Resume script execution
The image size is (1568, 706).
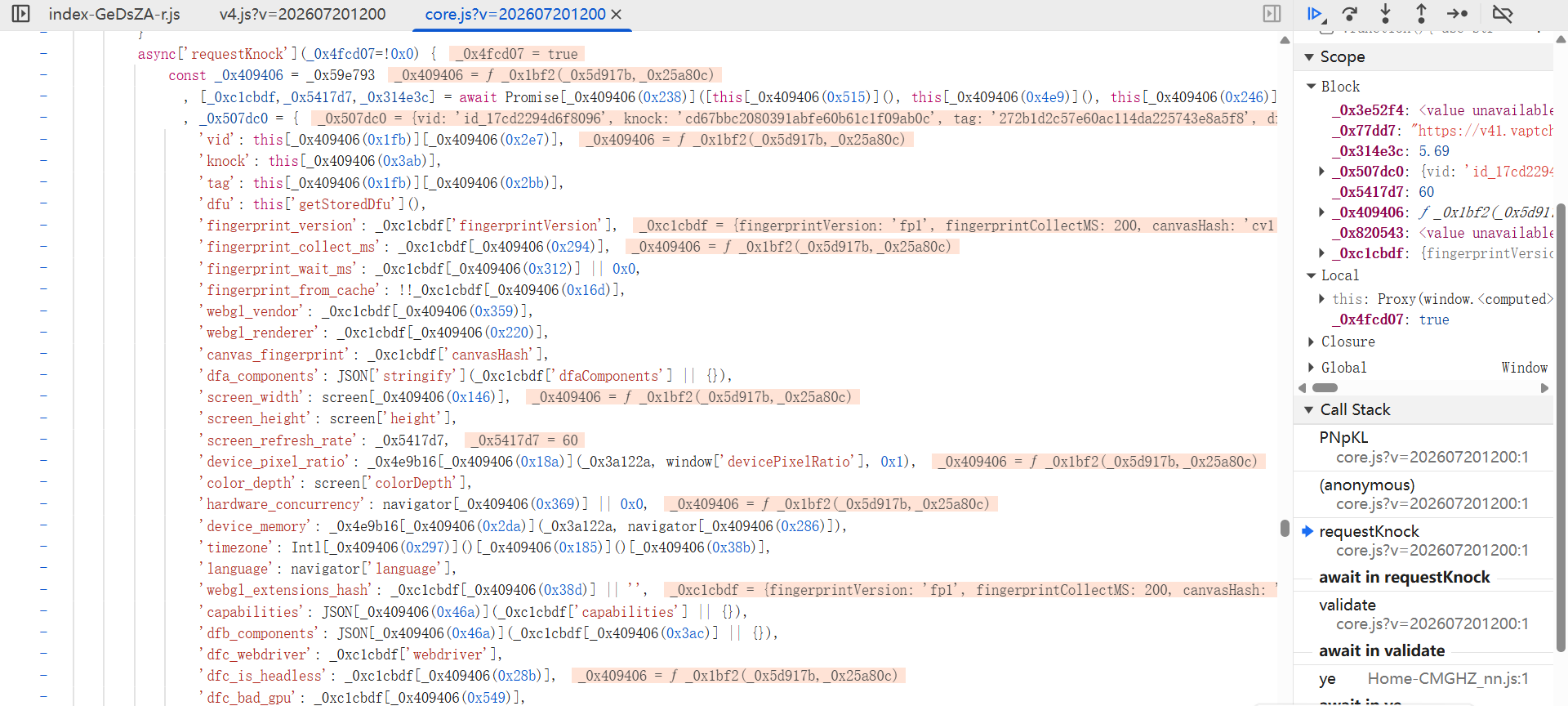(x=1316, y=14)
